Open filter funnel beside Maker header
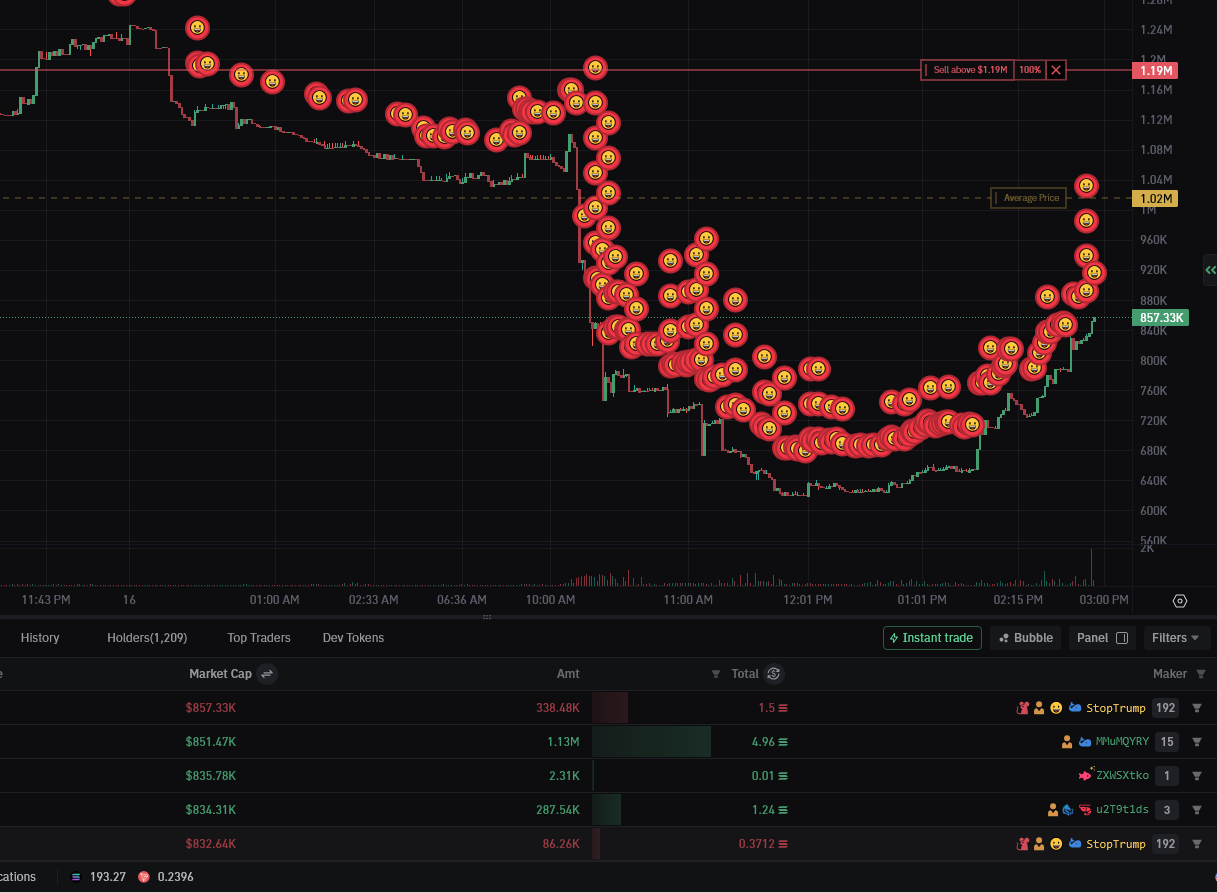1217x893 pixels. [x=1200, y=674]
